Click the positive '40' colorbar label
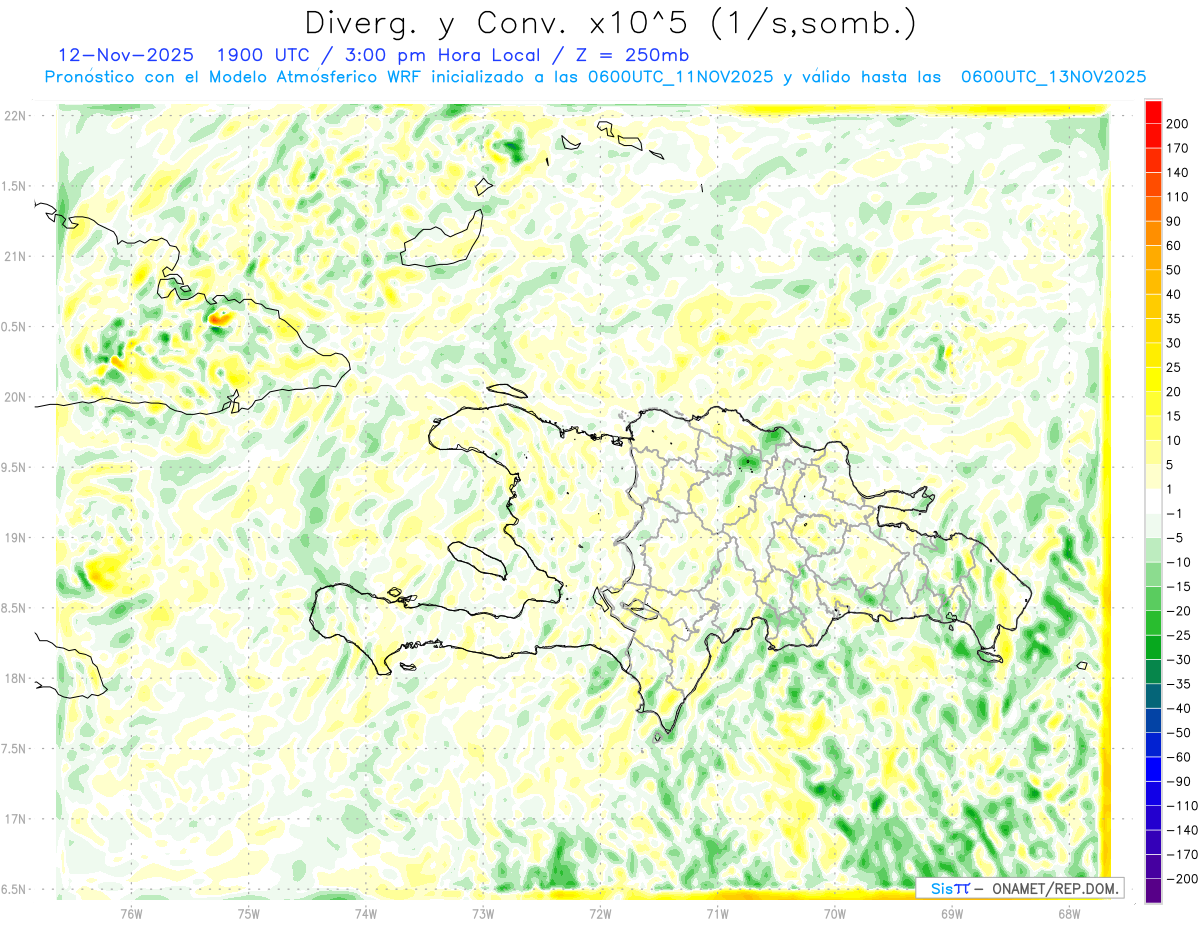This screenshot has width=1200, height=927. click(x=1174, y=294)
